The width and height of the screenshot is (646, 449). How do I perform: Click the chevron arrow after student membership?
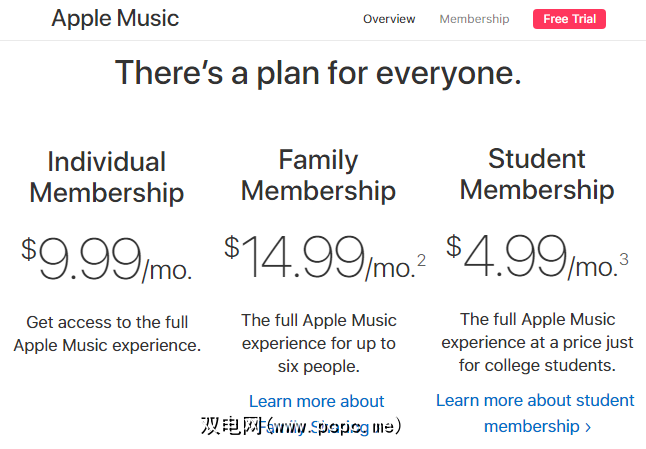587,427
